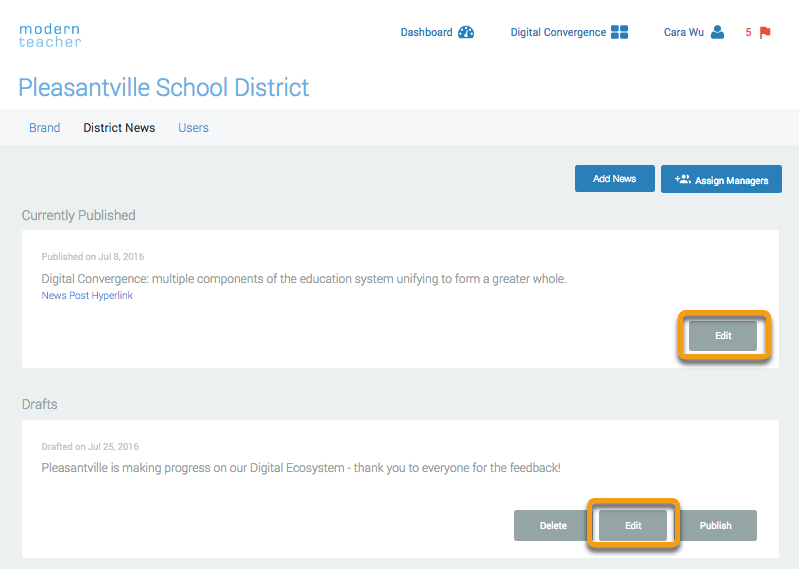
Task: Click the 'Published on Jul 8, 2016' date
Action: 93,257
